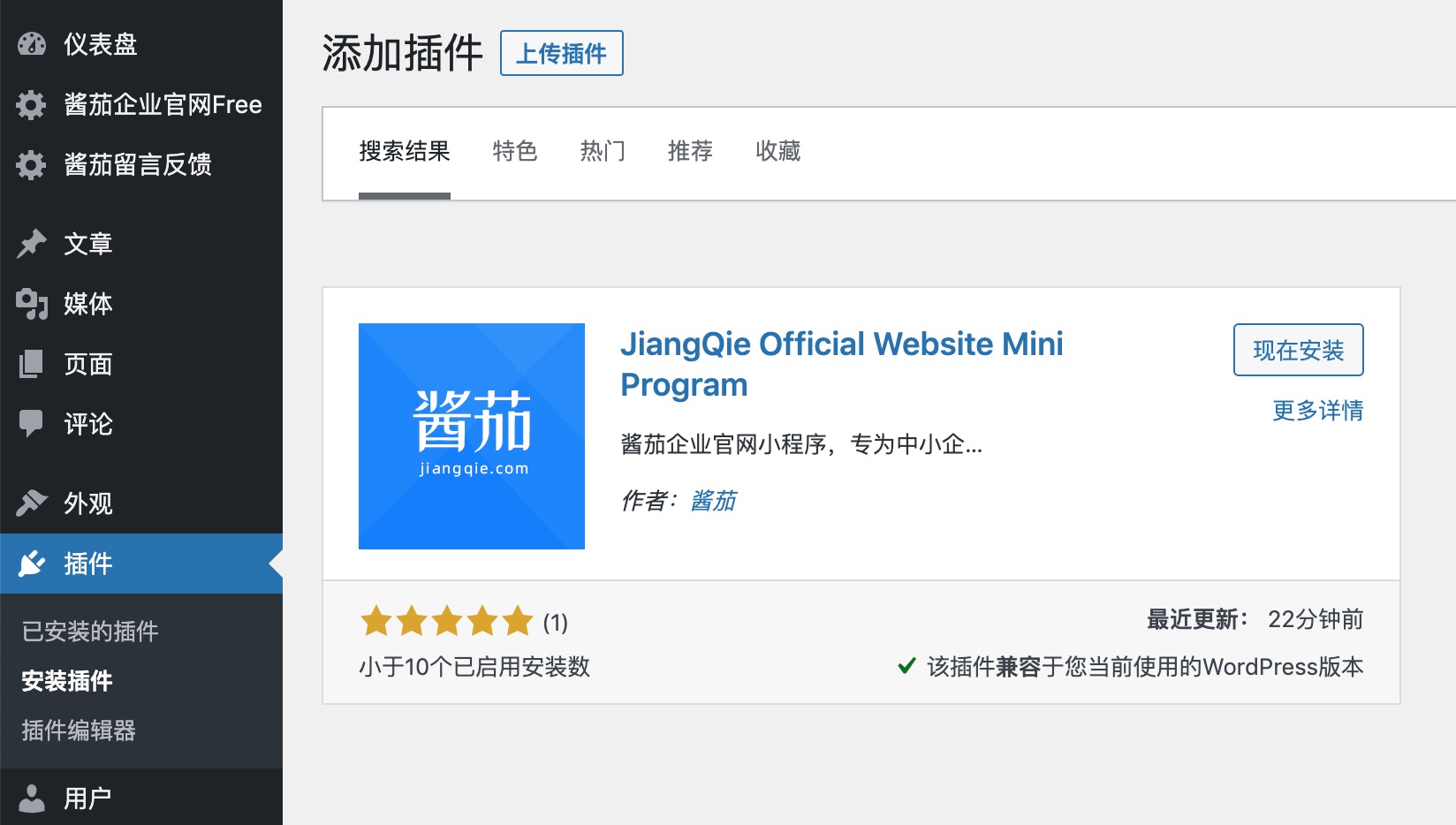Click the 22分钟前 update time

(x=1316, y=619)
